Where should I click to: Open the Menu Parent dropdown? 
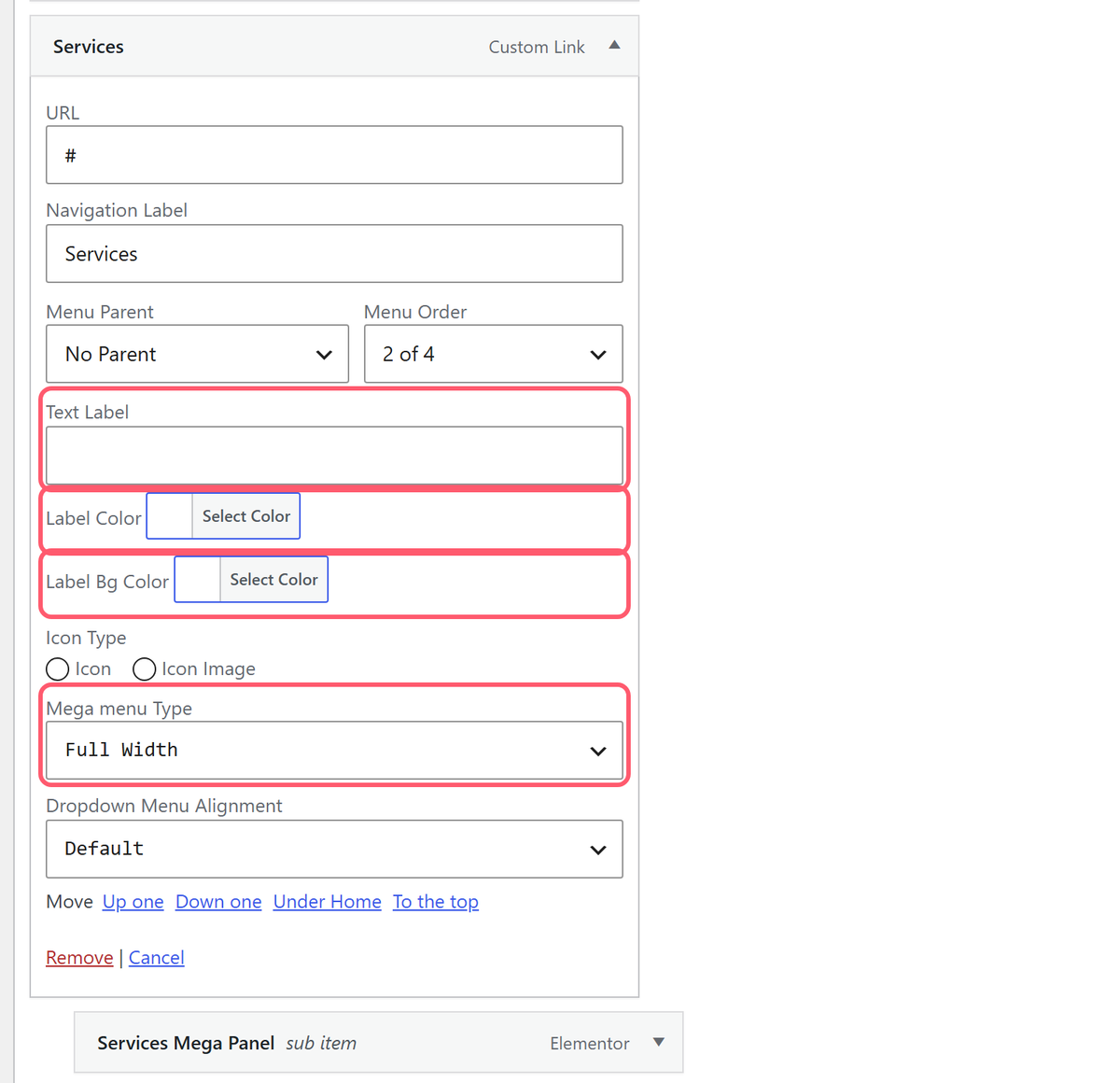click(197, 354)
